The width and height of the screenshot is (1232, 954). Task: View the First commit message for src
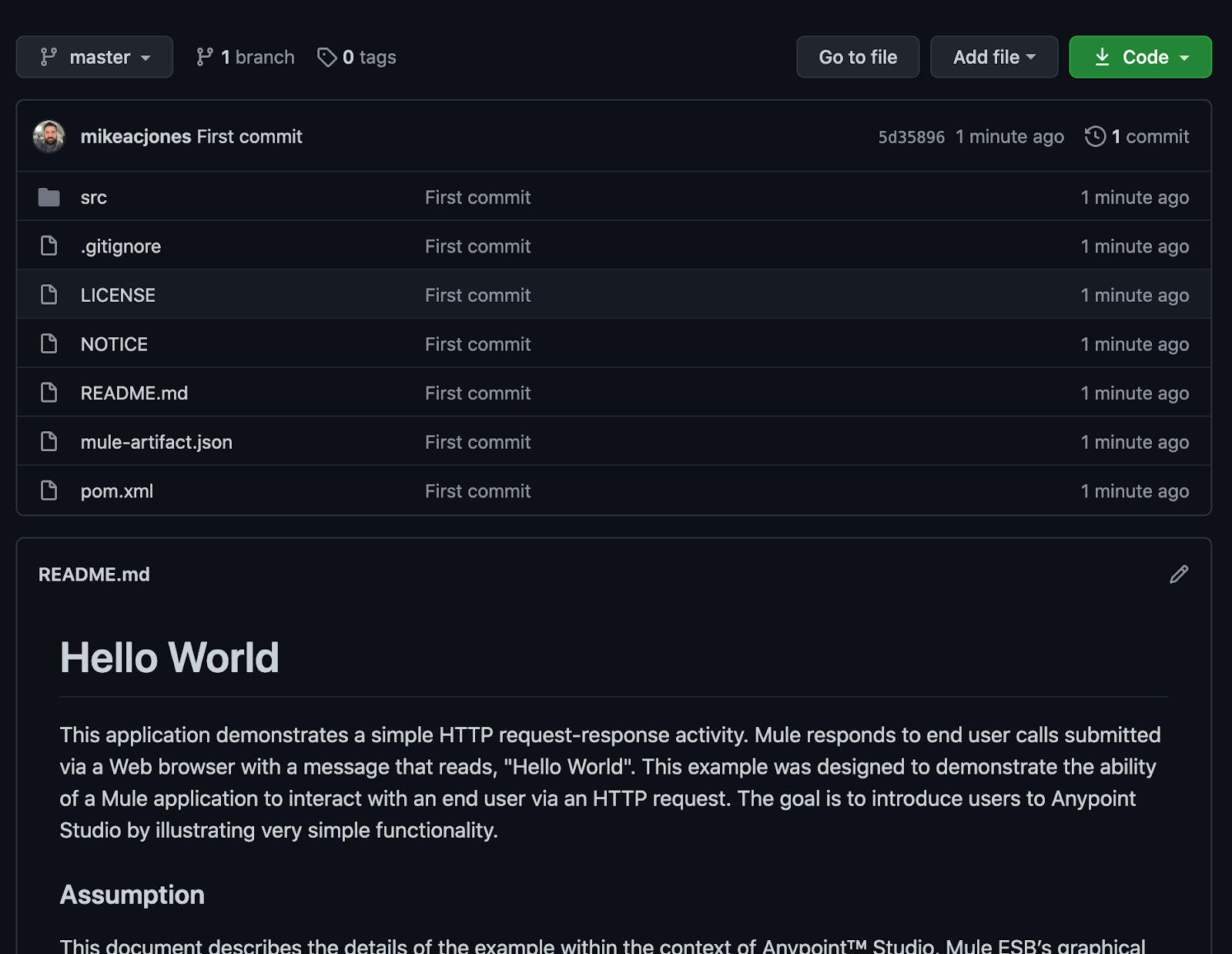point(477,198)
